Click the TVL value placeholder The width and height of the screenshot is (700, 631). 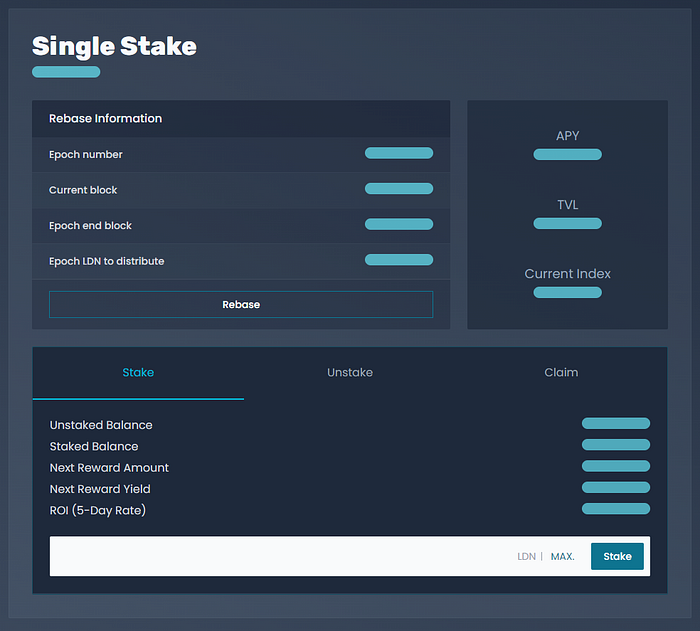[x=567, y=224]
